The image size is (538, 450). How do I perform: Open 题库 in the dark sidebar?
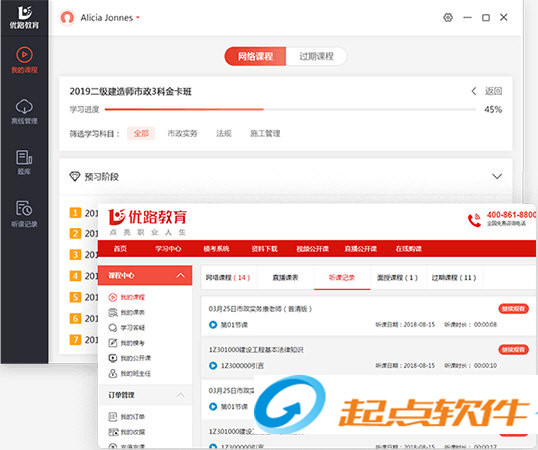[x=24, y=162]
